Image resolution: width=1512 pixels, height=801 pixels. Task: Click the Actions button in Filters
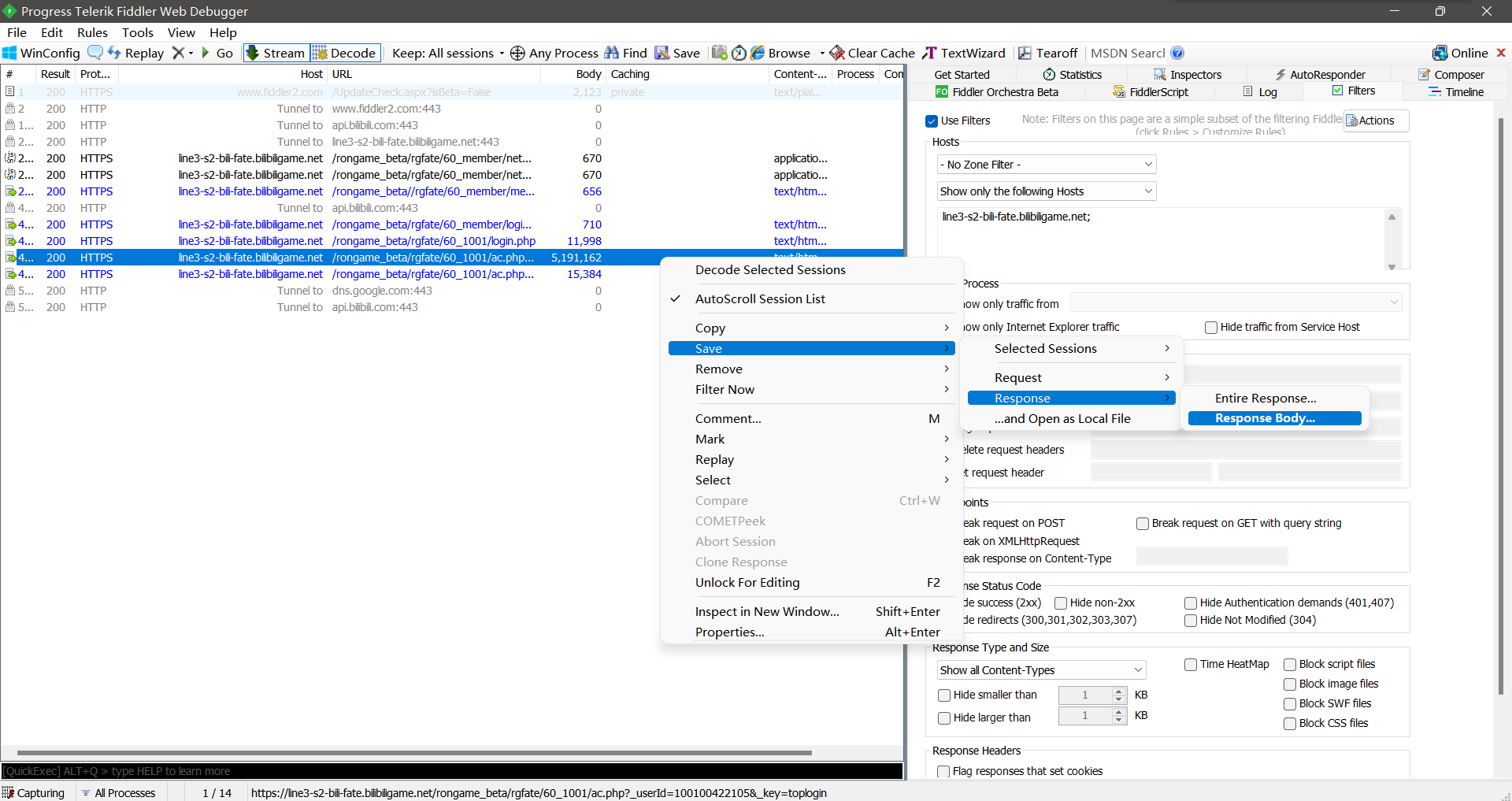click(x=1376, y=121)
